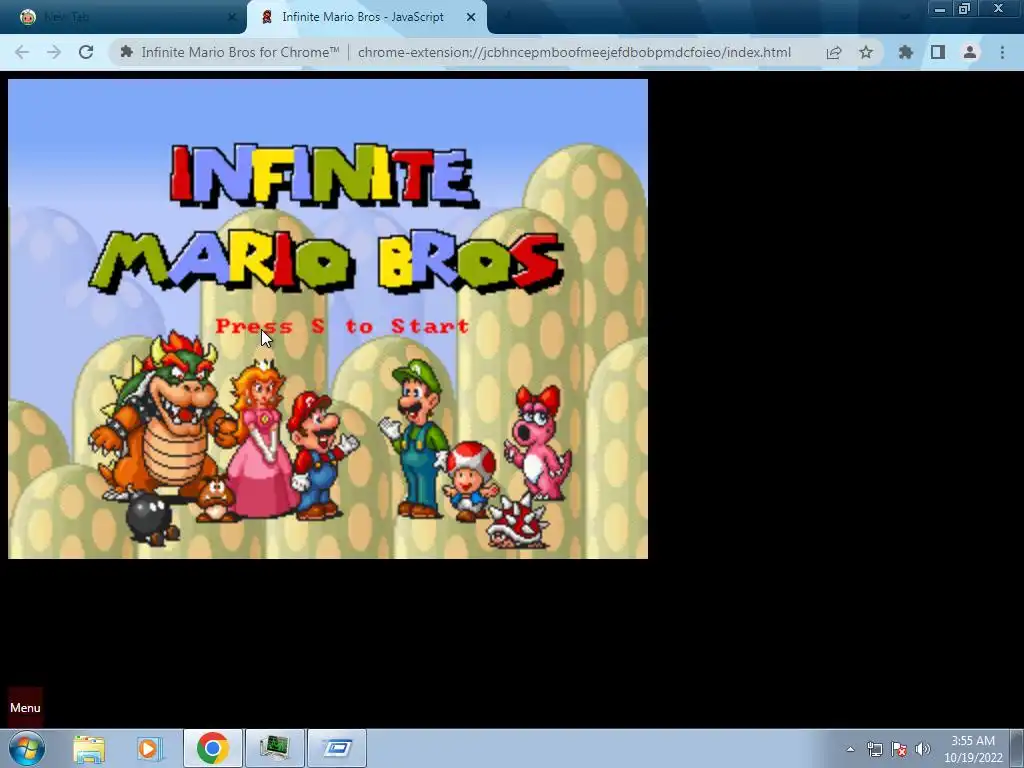This screenshot has height=768, width=1024.
Task: Minimize the Chrome window
Action: (939, 9)
